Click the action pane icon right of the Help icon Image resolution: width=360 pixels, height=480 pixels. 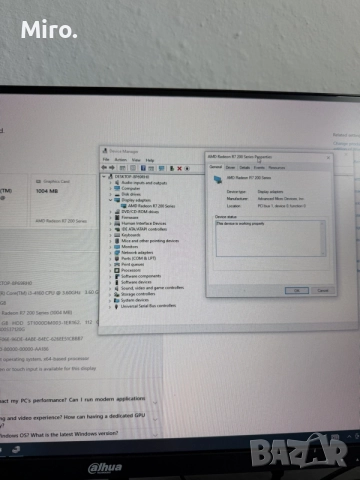(151, 168)
